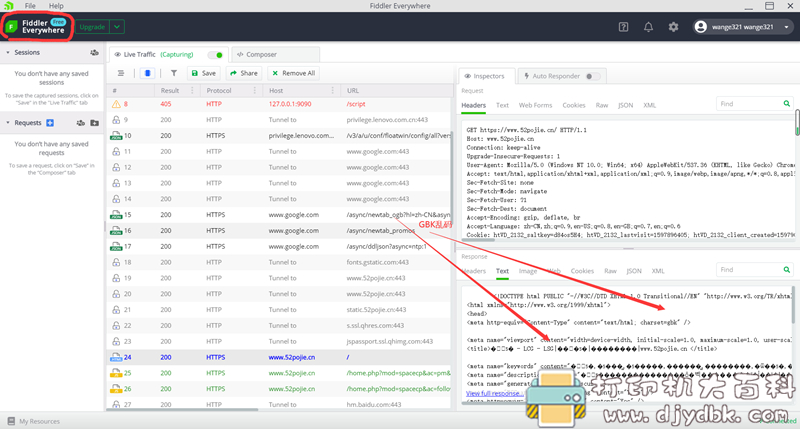This screenshot has width=800, height=429.
Task: Open the sessions list menu icon
Action: [x=121, y=73]
